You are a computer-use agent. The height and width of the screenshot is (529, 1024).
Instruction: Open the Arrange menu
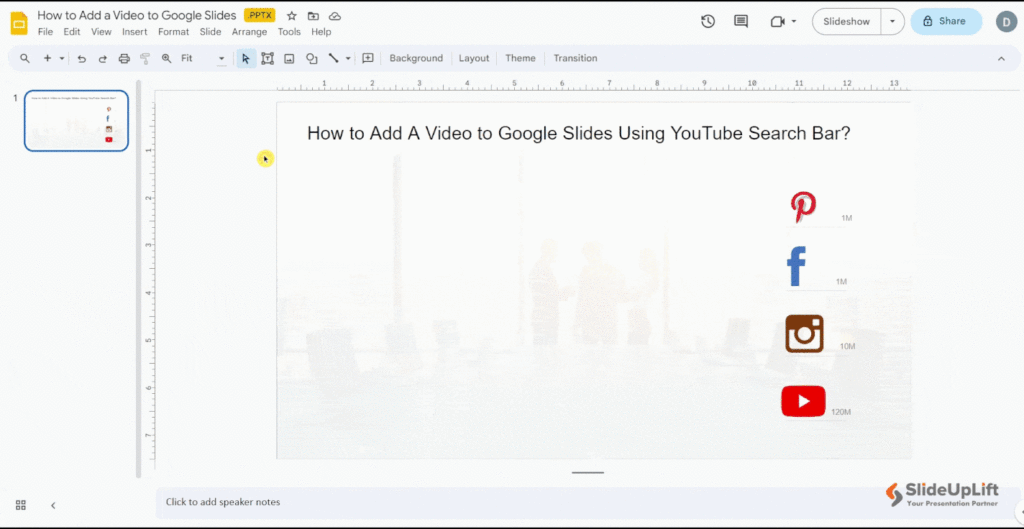click(x=249, y=31)
